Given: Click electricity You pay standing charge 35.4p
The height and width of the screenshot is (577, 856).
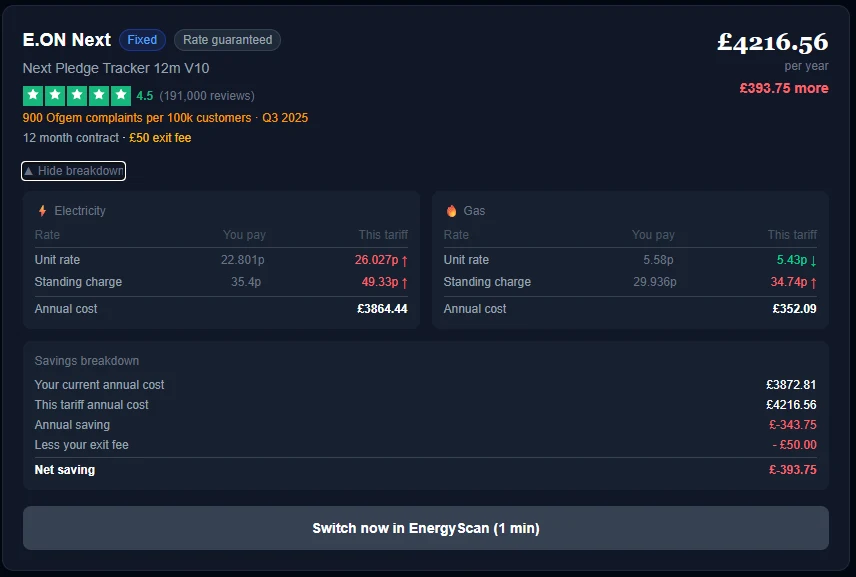Looking at the screenshot, I should click(x=246, y=282).
